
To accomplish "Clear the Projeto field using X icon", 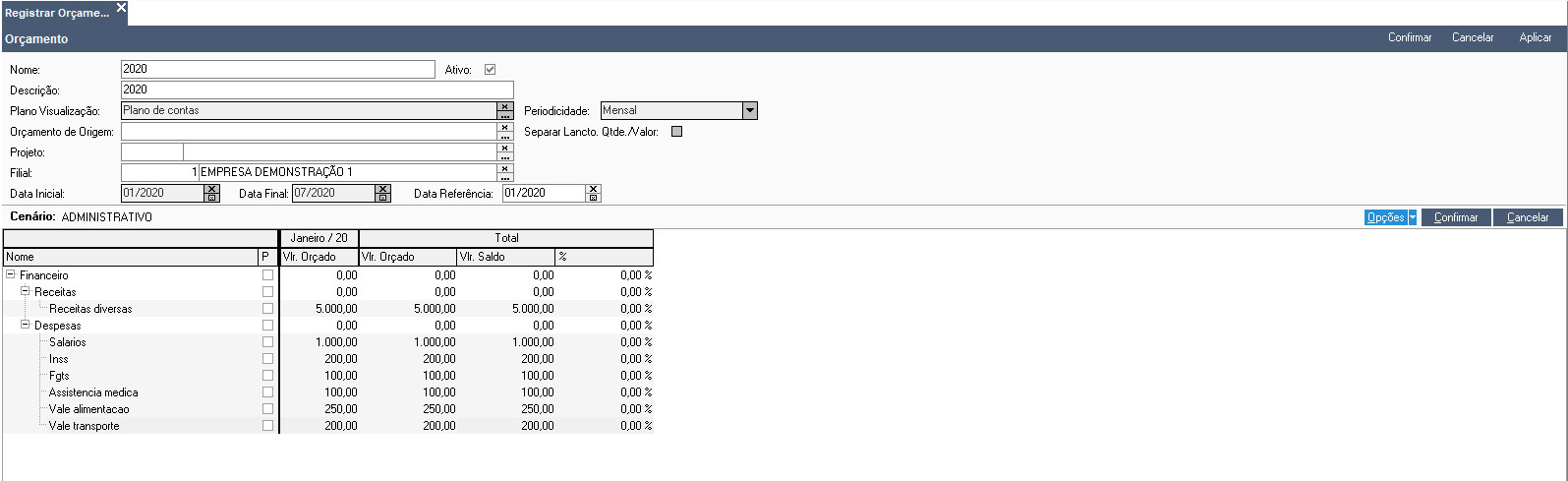I will (505, 148).
